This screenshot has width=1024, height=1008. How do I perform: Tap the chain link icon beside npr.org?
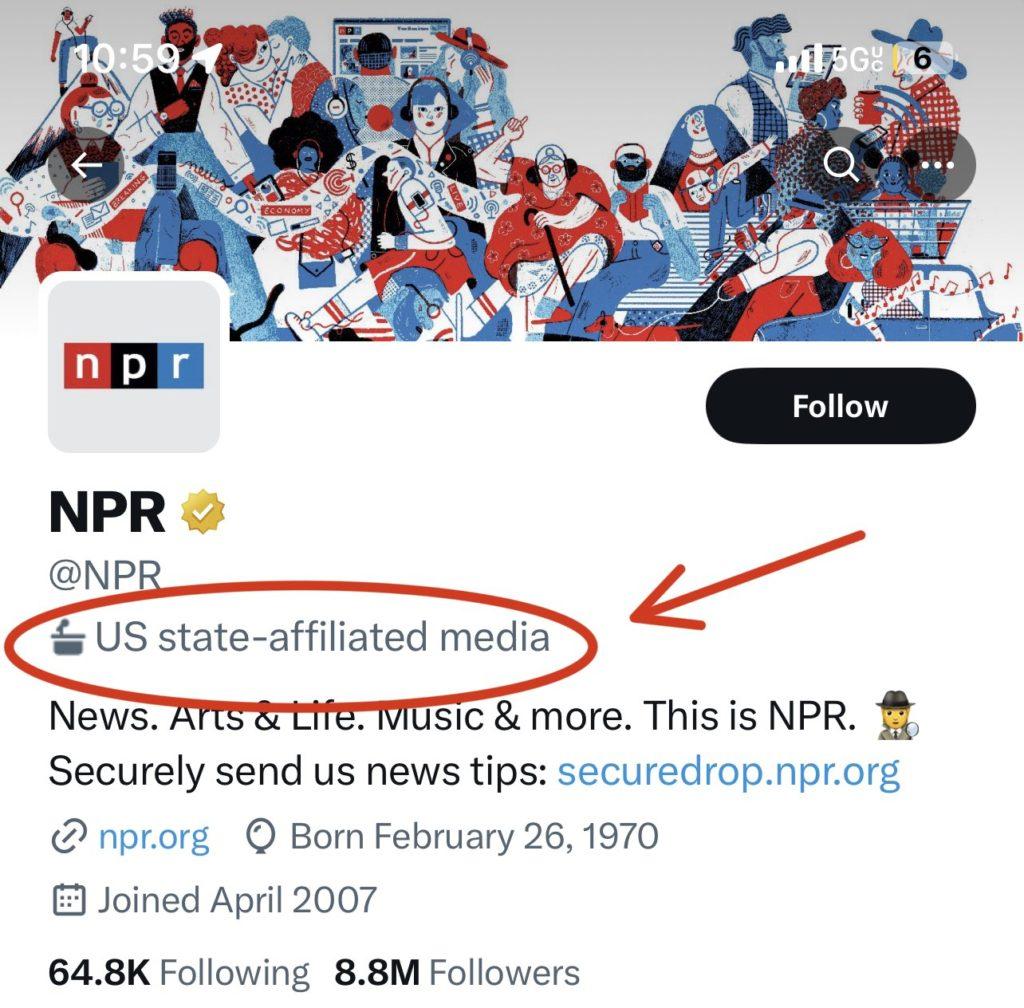[69, 836]
